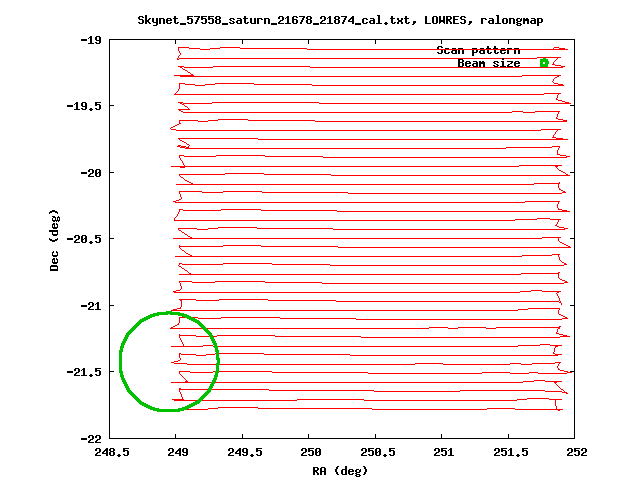Click the x-axis tick label '251'
Viewport: 640px width, 480px height.
[x=444, y=452]
